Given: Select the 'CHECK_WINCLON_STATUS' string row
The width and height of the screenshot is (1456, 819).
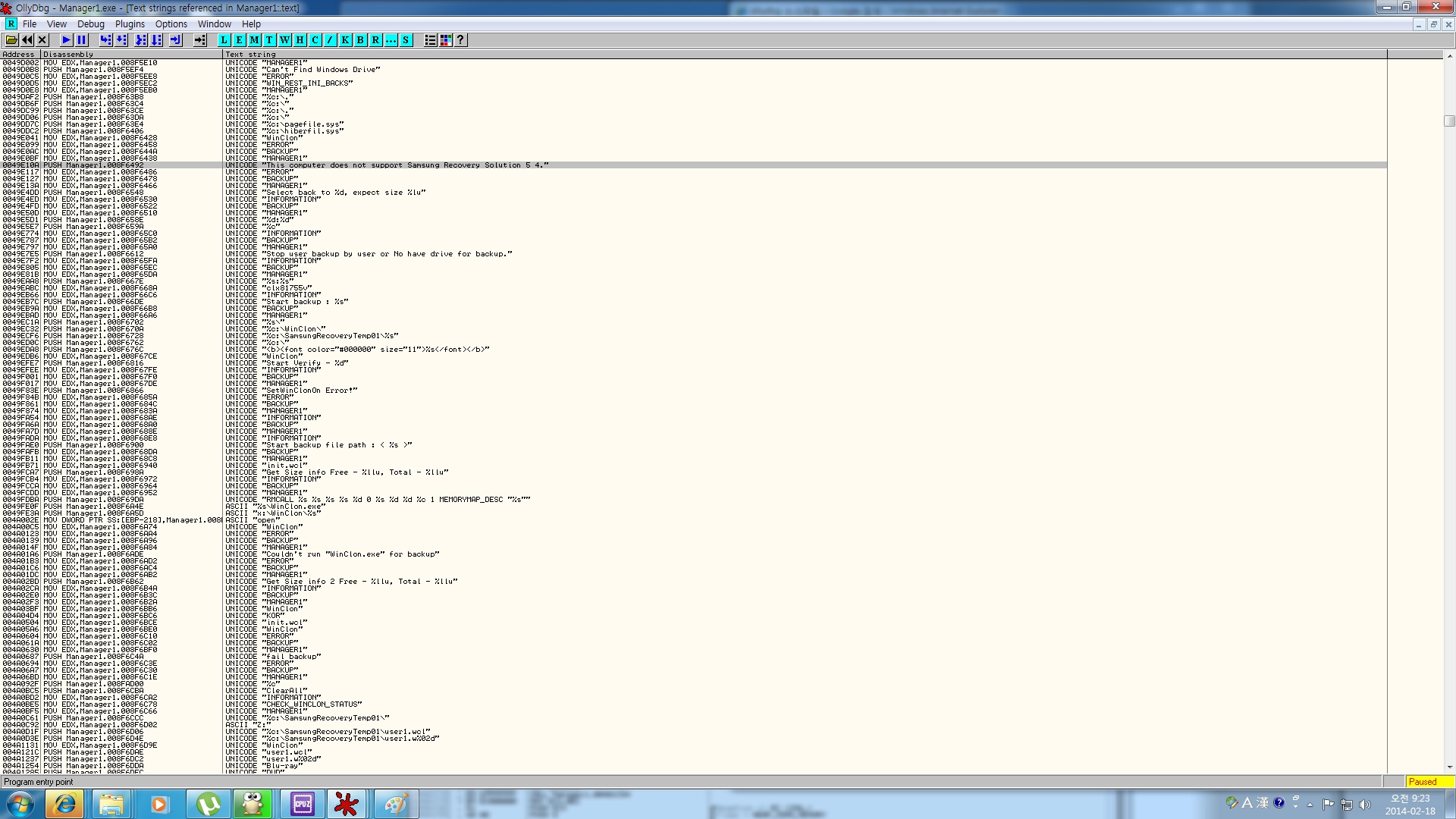Looking at the screenshot, I should tap(694, 704).
